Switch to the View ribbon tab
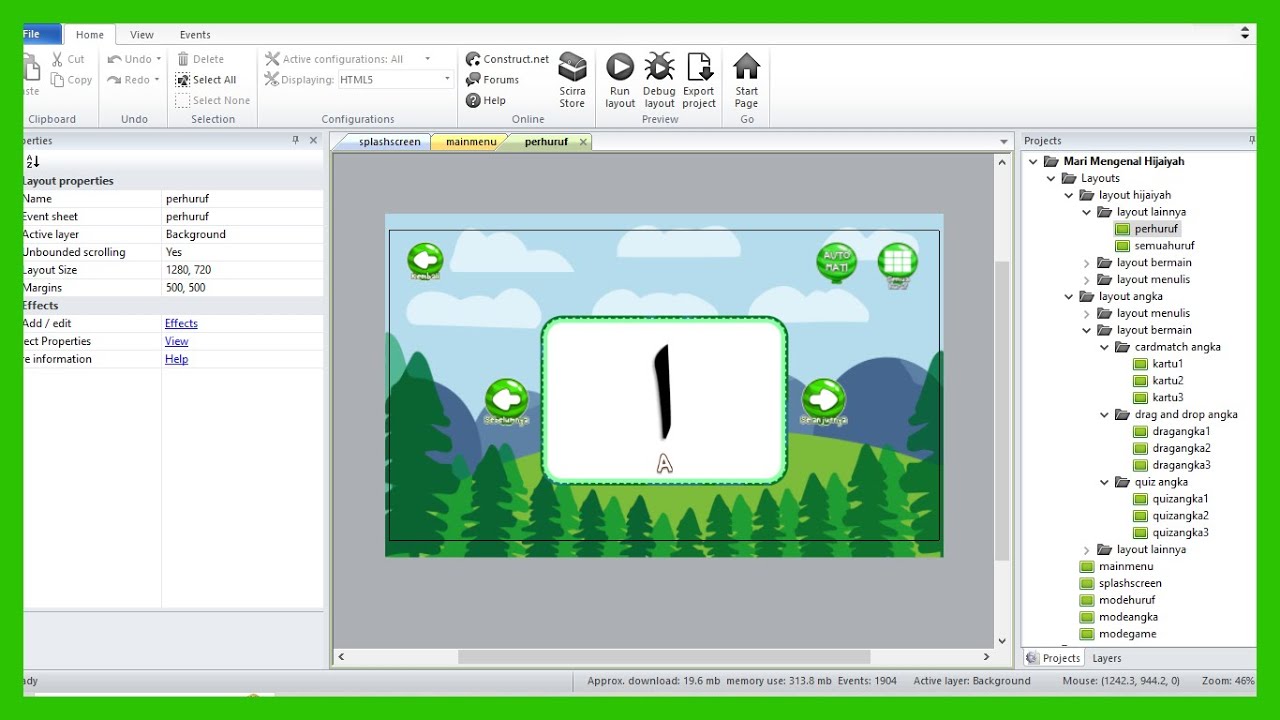This screenshot has width=1280, height=720. click(142, 35)
